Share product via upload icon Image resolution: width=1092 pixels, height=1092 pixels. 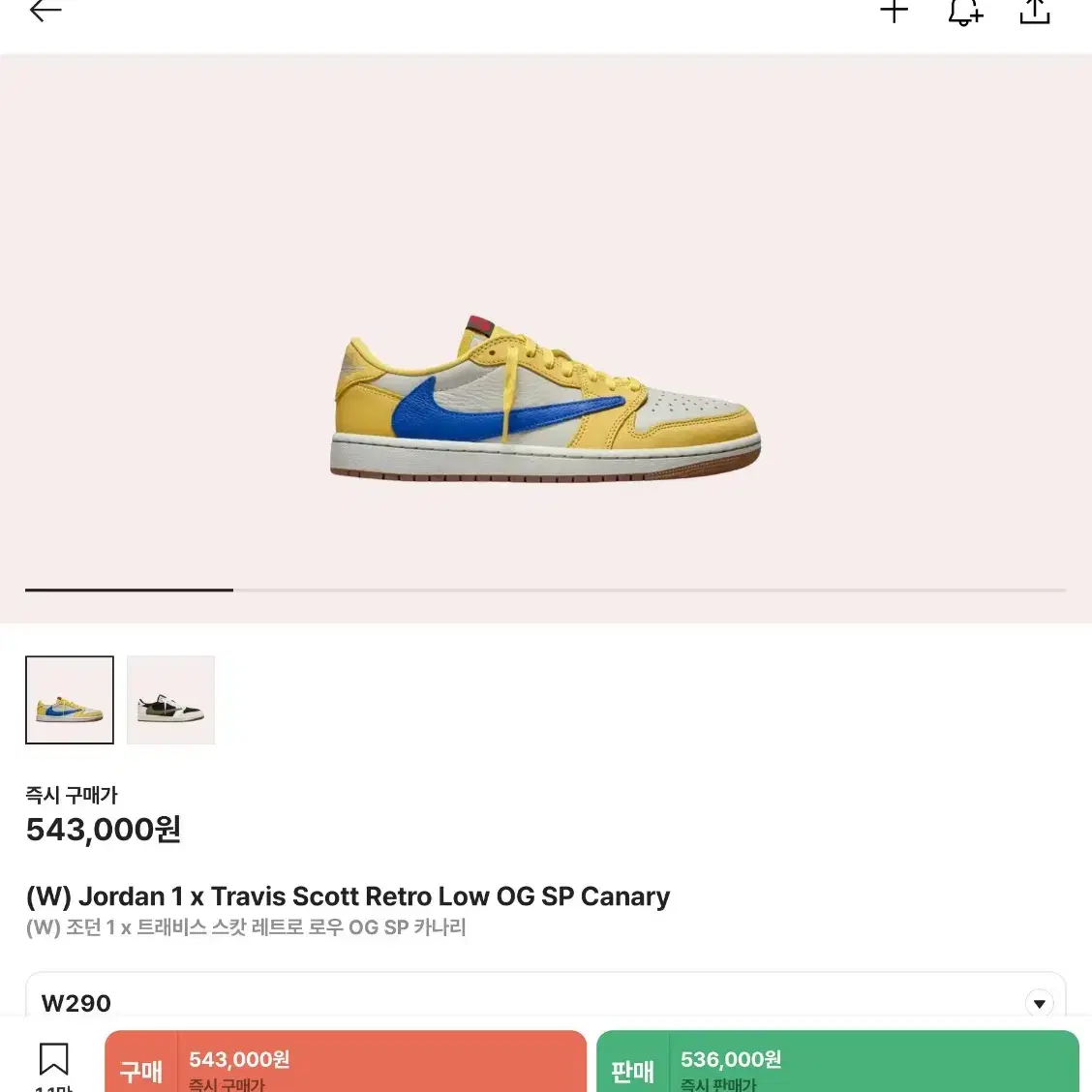click(x=1034, y=12)
